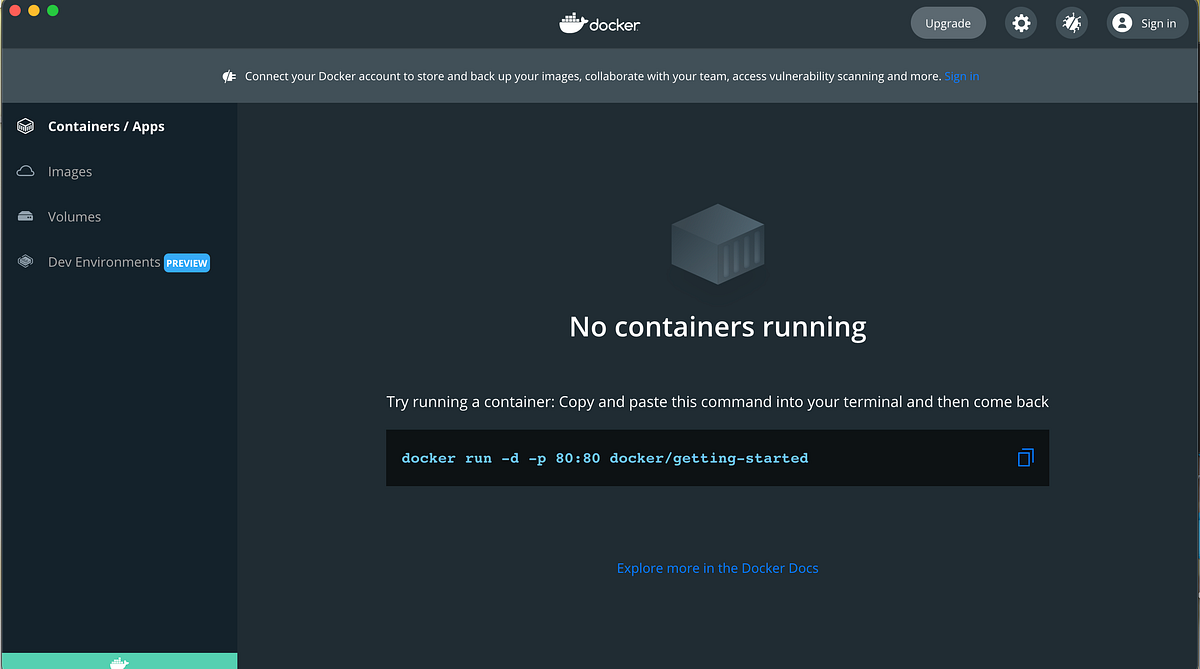Click the Sign in button at top right

(x=1147, y=22)
